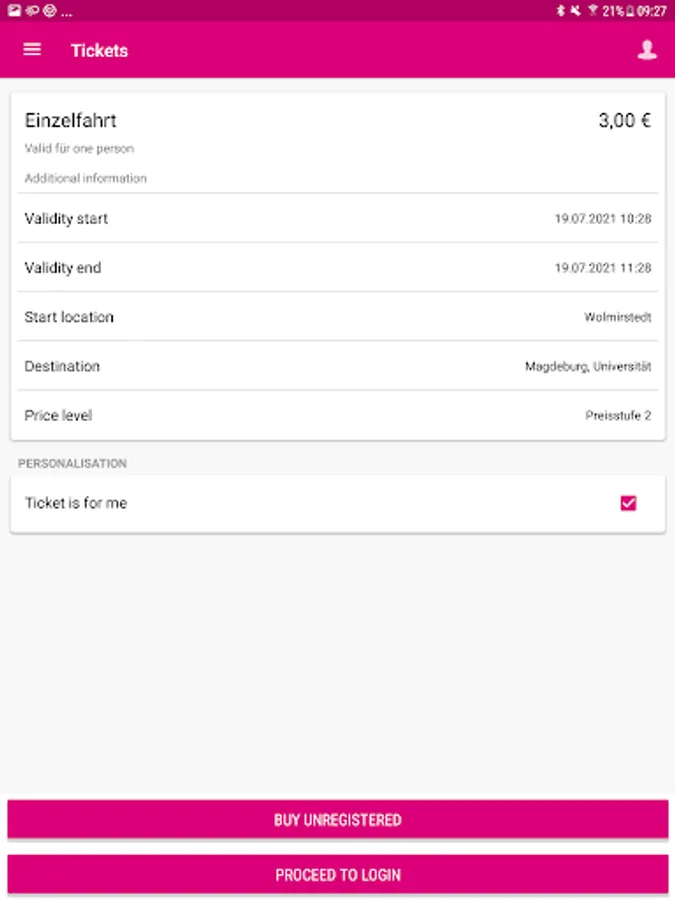Image resolution: width=675 pixels, height=900 pixels.
Task: Tap the WiFi signal status icon
Action: pyautogui.click(x=592, y=11)
